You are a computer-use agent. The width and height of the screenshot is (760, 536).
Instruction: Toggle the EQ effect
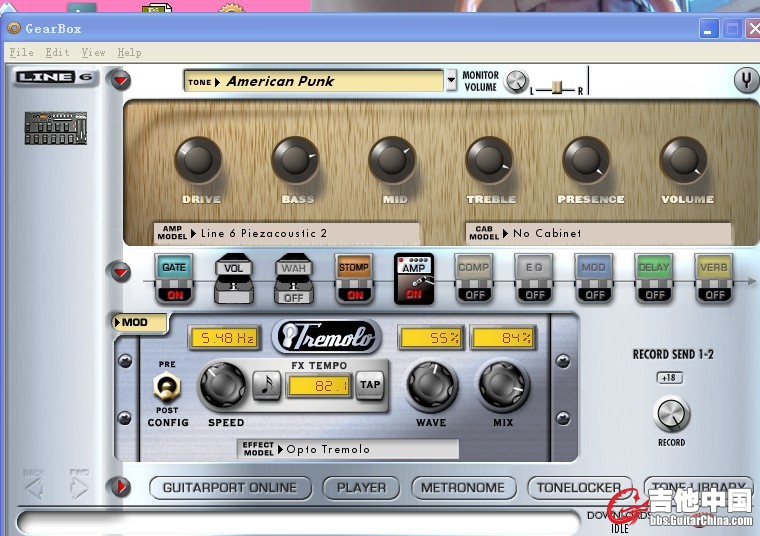(534, 279)
